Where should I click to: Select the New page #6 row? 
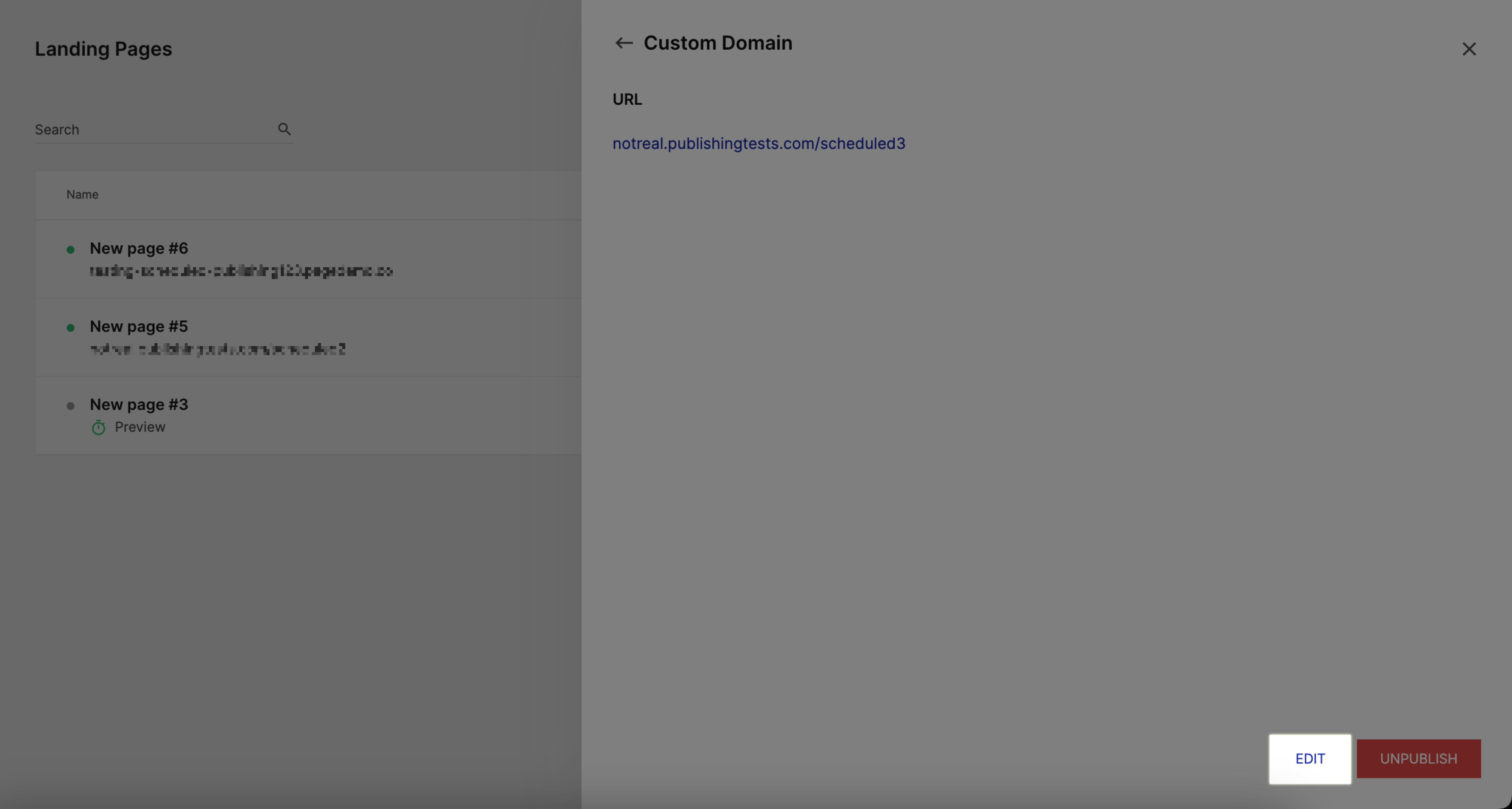tap(308, 259)
